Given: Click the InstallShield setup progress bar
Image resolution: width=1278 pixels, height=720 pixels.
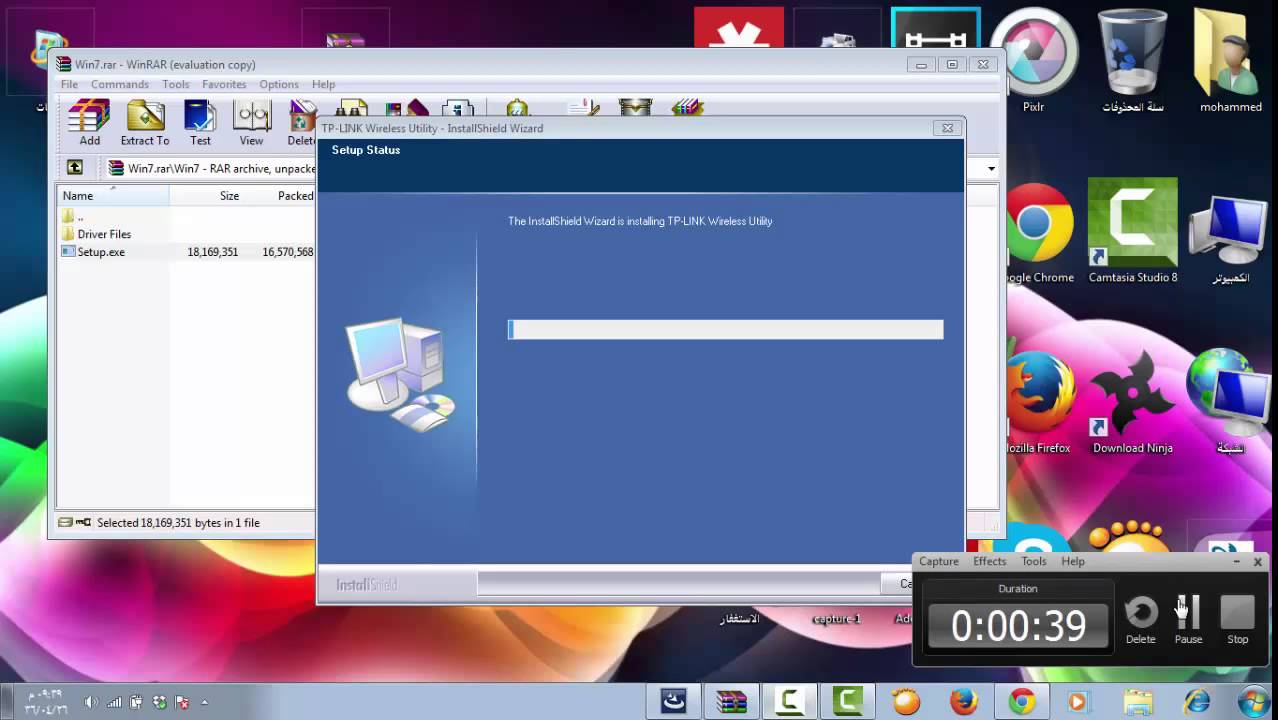Looking at the screenshot, I should point(725,329).
